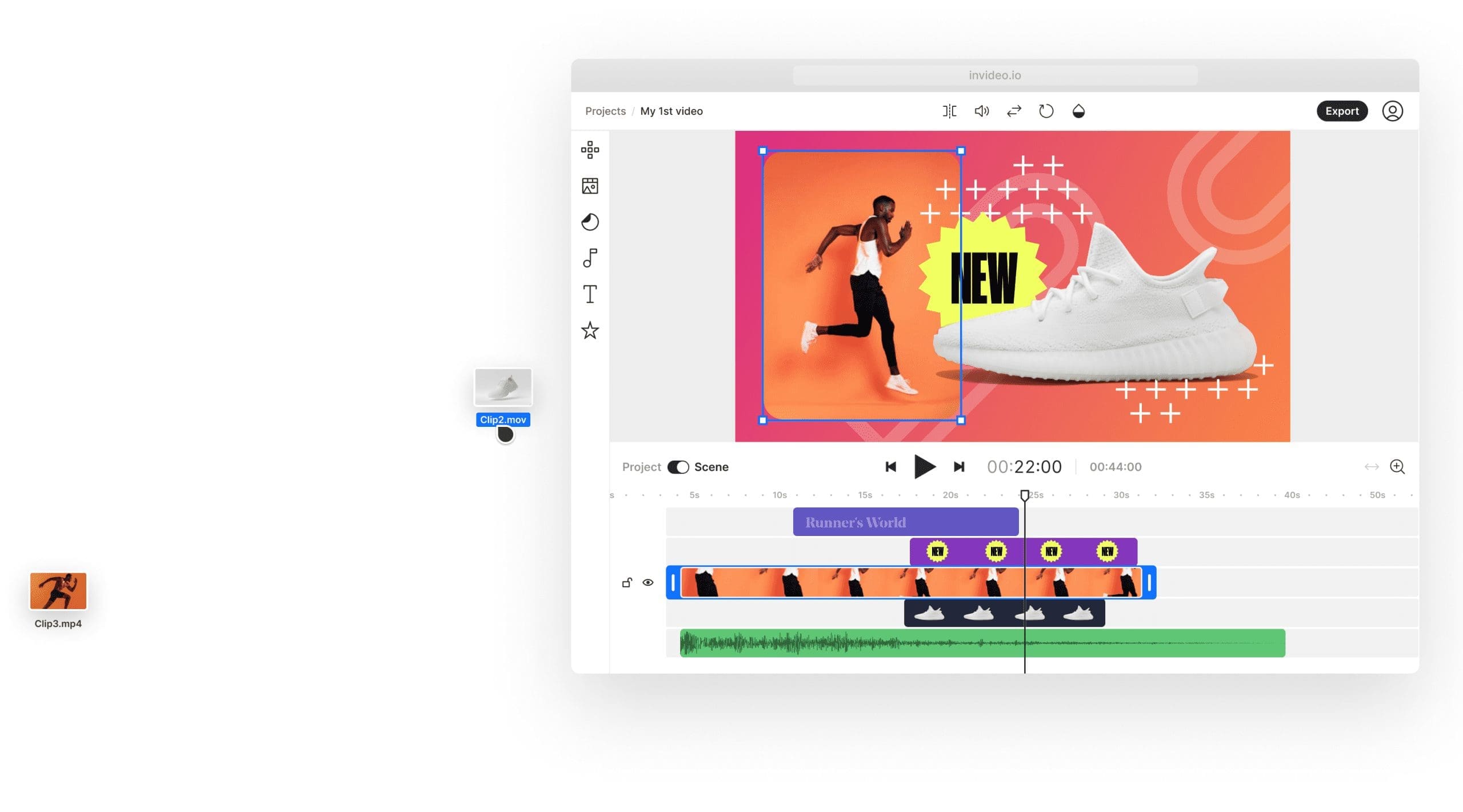The image size is (1463, 812).
Task: Toggle the eye visibility of runner track
Action: pyautogui.click(x=647, y=582)
